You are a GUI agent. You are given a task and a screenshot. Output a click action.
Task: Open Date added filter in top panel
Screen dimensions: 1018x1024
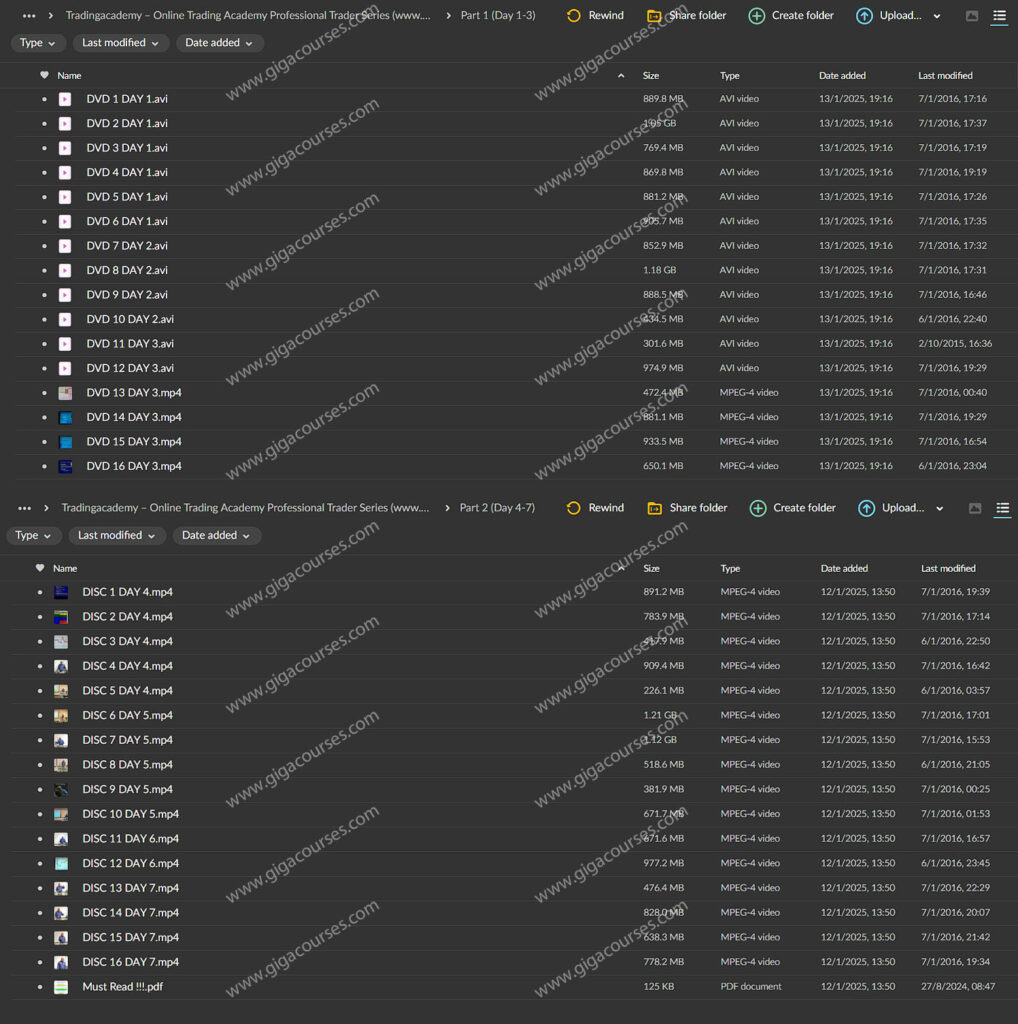tap(219, 43)
